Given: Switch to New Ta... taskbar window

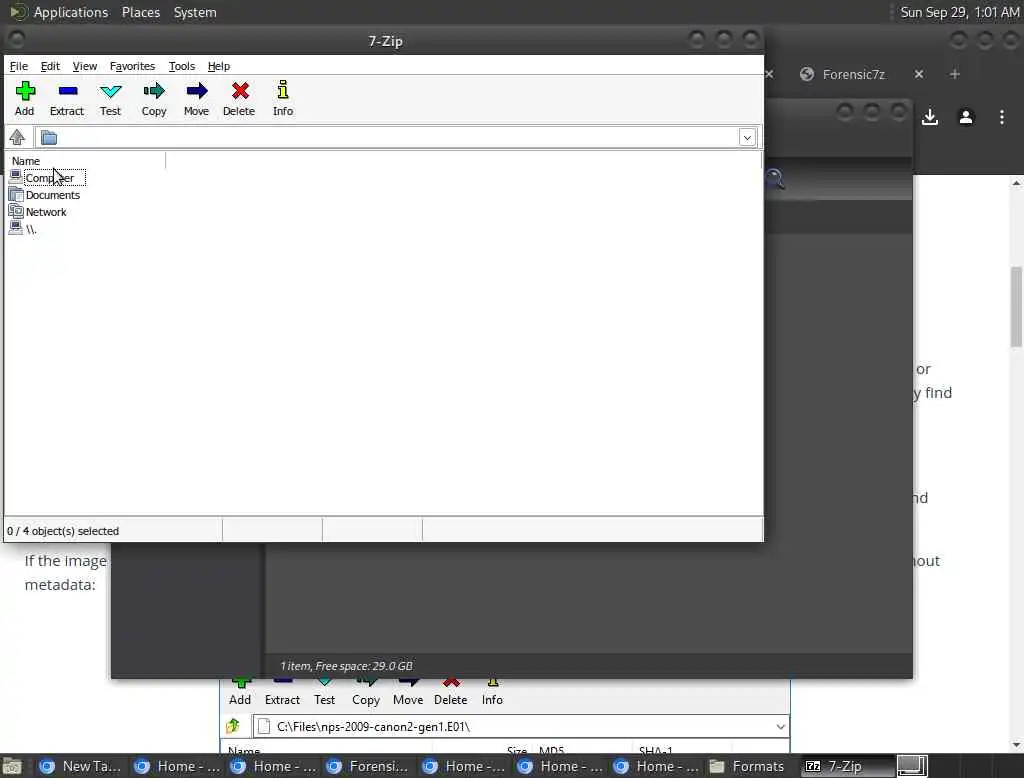Looking at the screenshot, I should (x=80, y=766).
